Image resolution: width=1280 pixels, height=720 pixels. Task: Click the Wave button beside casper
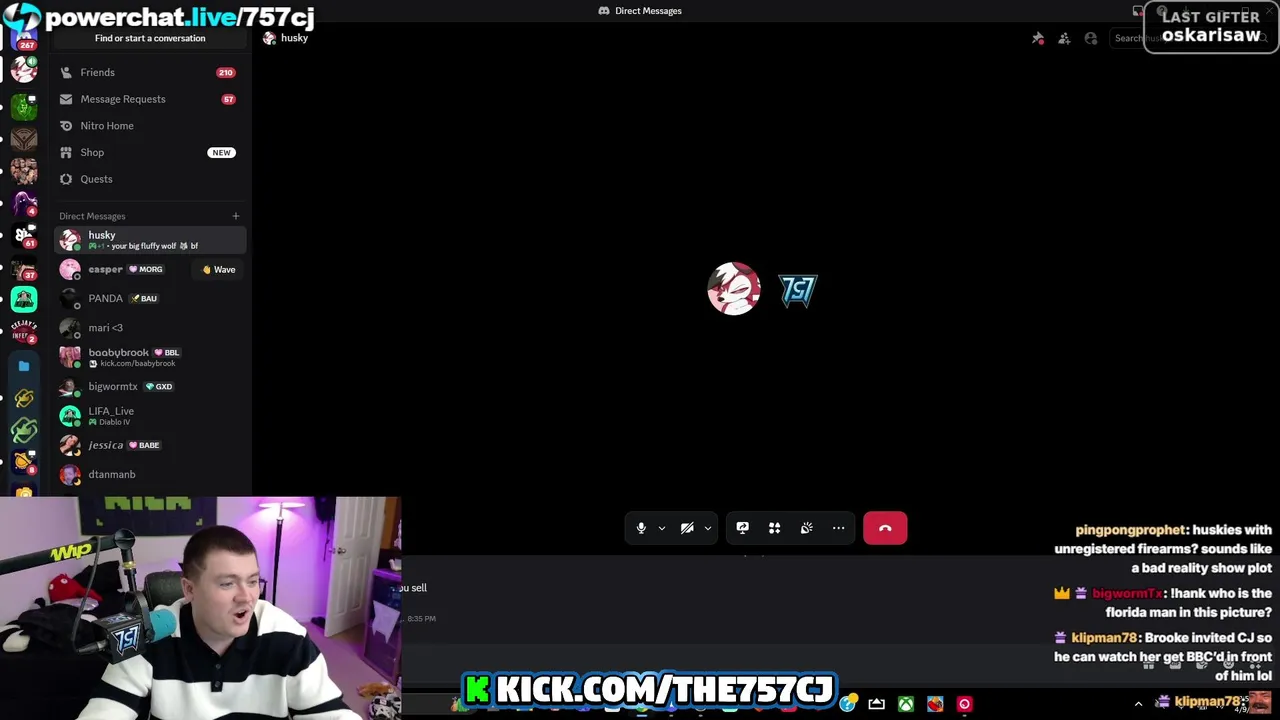coord(219,269)
